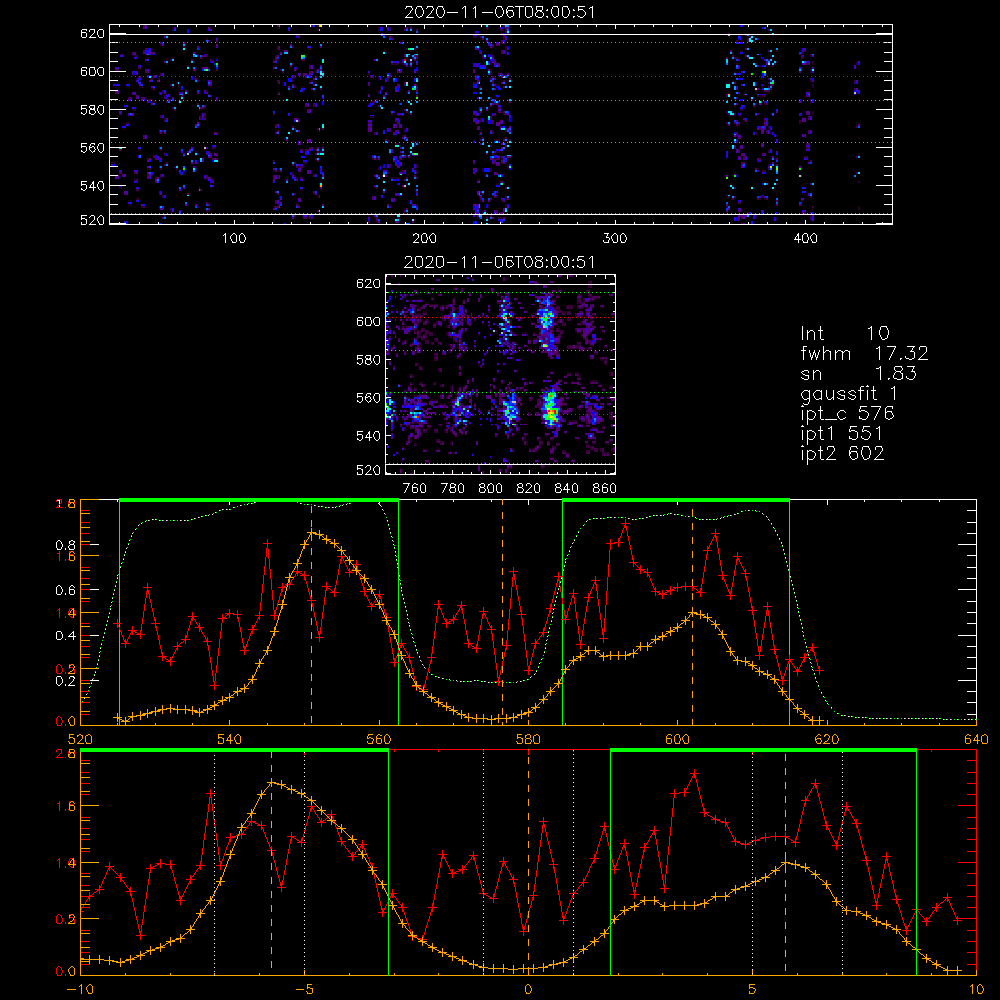The image size is (1000, 1000).
Task: Click x-axis label 800 on middle image
Action: (490, 489)
